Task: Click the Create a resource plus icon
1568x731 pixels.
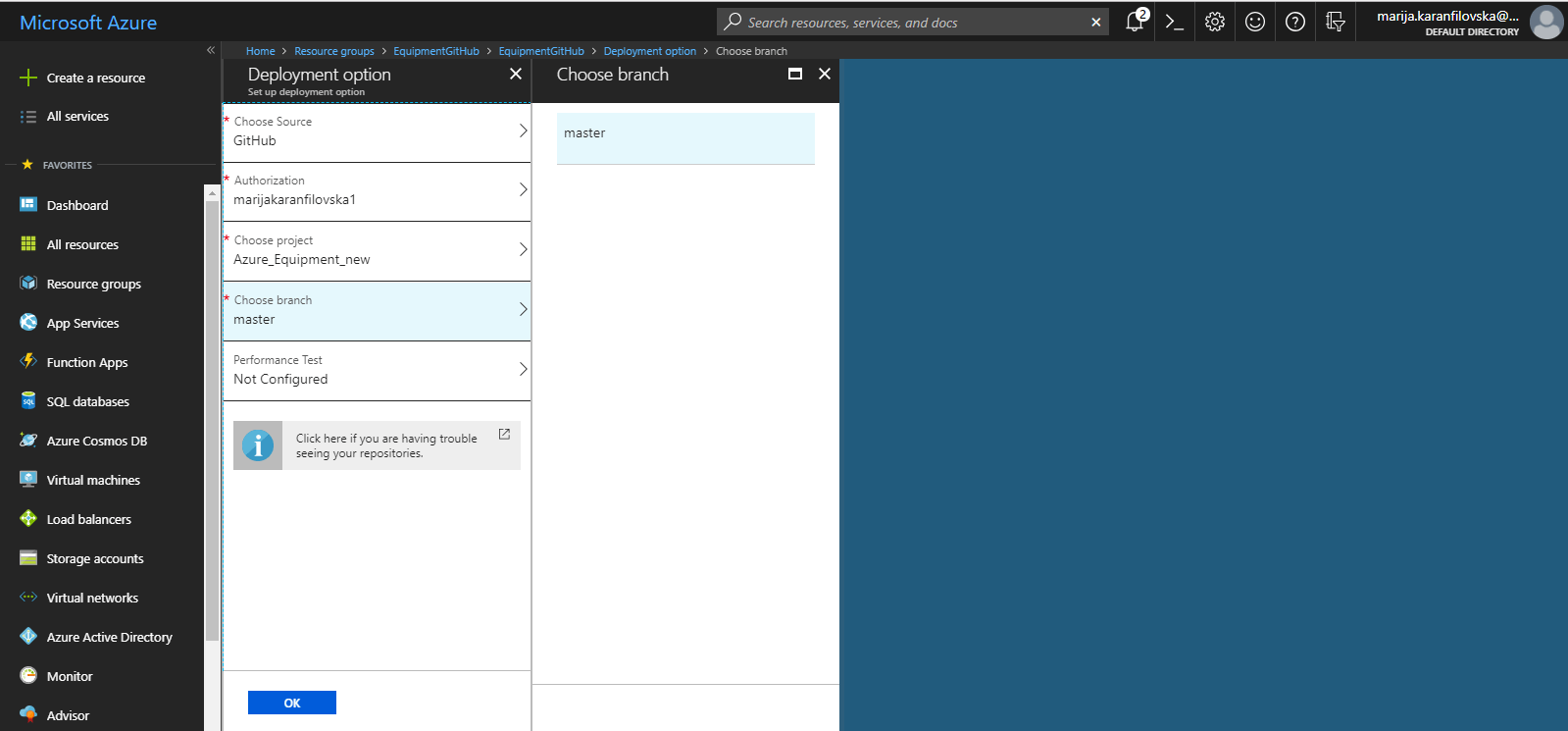Action: (28, 78)
